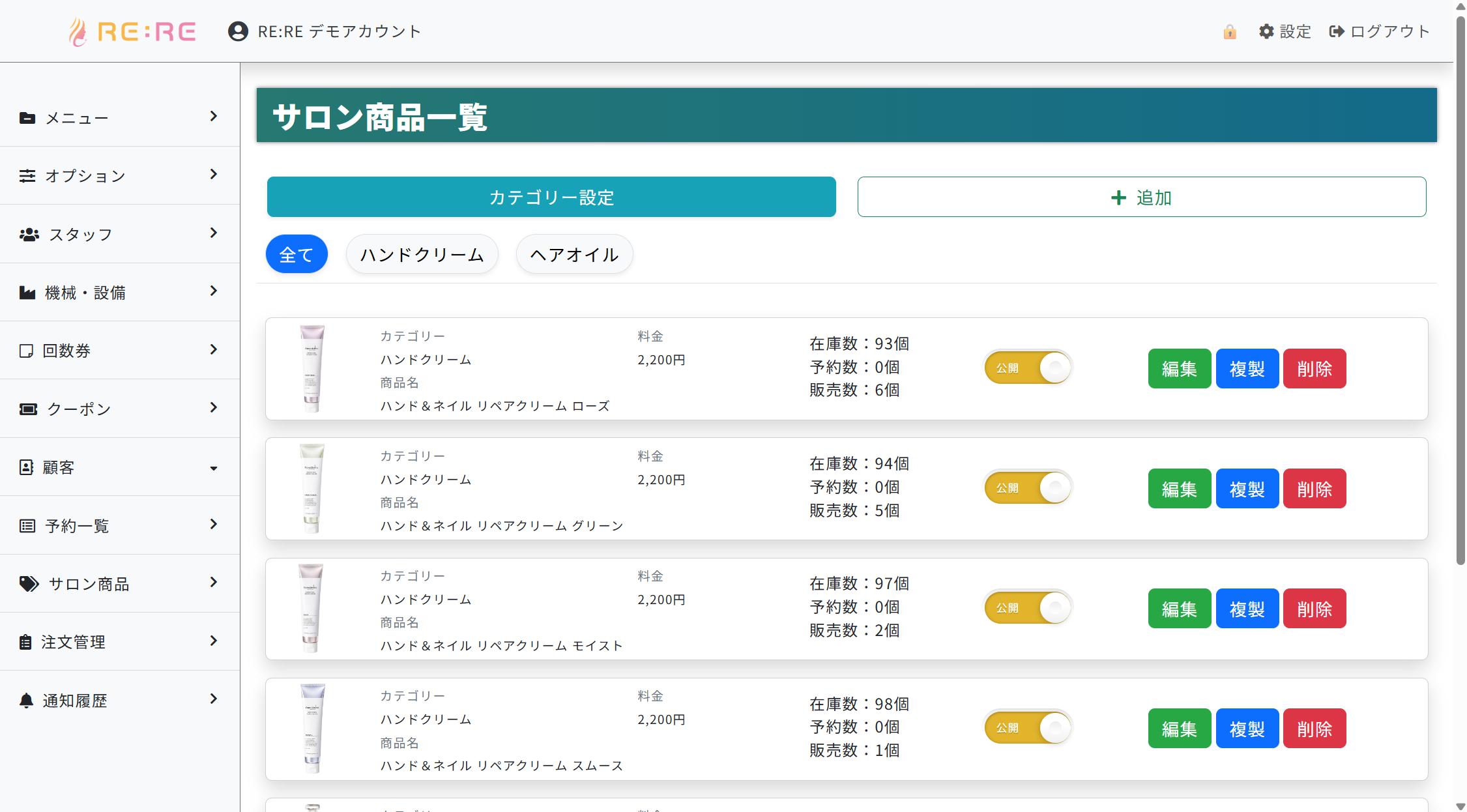Viewport: 1467px width, 812px height.
Task: Disable 公開 for ハンド＆ネイル リペアクリーム ローズ
Action: [1026, 368]
